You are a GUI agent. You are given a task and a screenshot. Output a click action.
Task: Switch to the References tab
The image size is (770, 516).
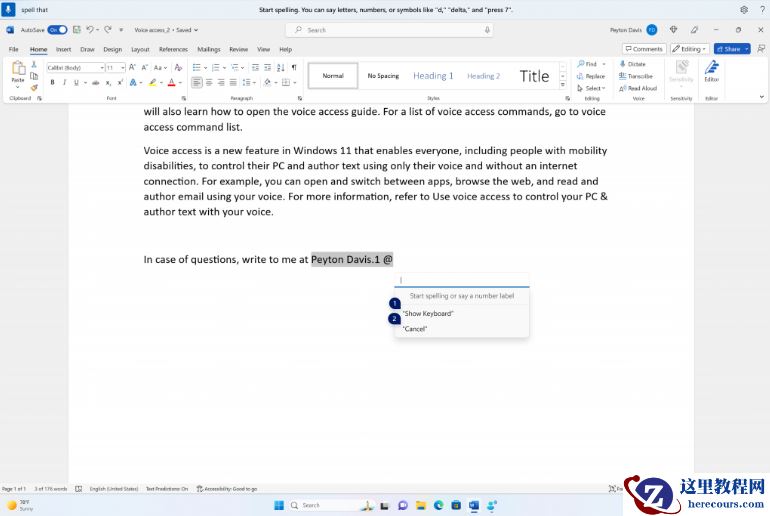tap(173, 49)
